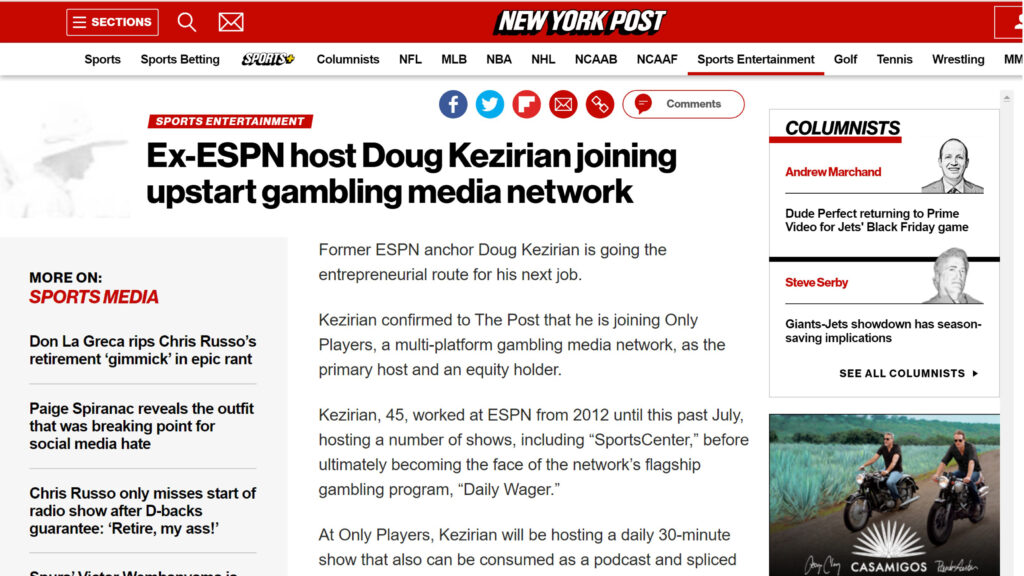The image size is (1024, 576).
Task: Switch to the NFL tab
Action: pyautogui.click(x=410, y=59)
